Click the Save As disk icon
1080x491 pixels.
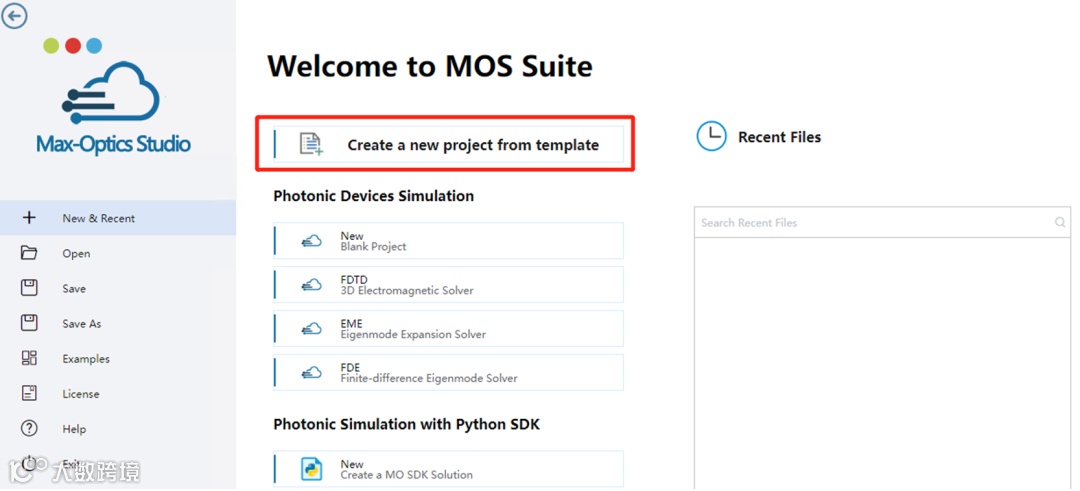(29, 323)
